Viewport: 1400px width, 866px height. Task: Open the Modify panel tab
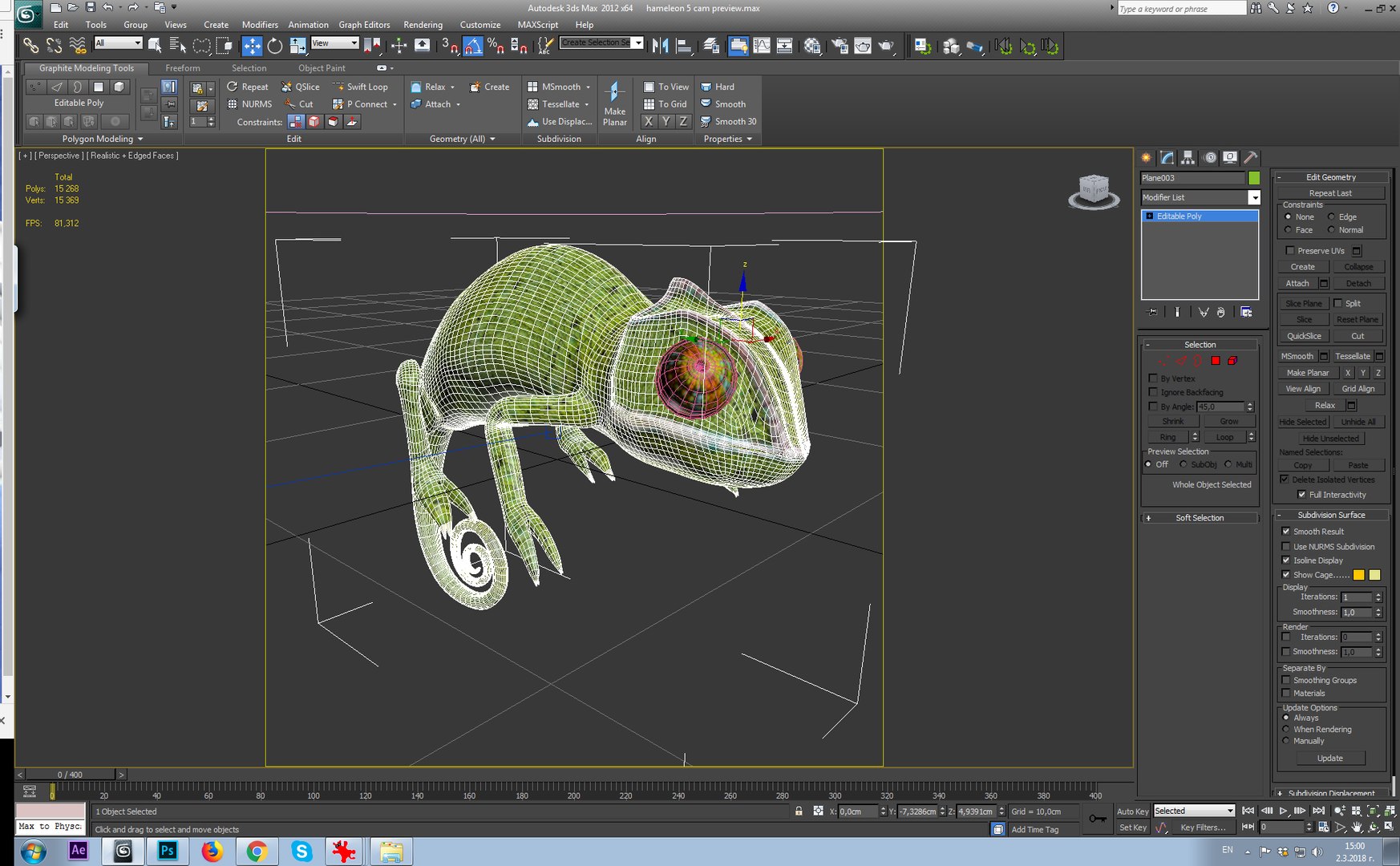[1167, 158]
